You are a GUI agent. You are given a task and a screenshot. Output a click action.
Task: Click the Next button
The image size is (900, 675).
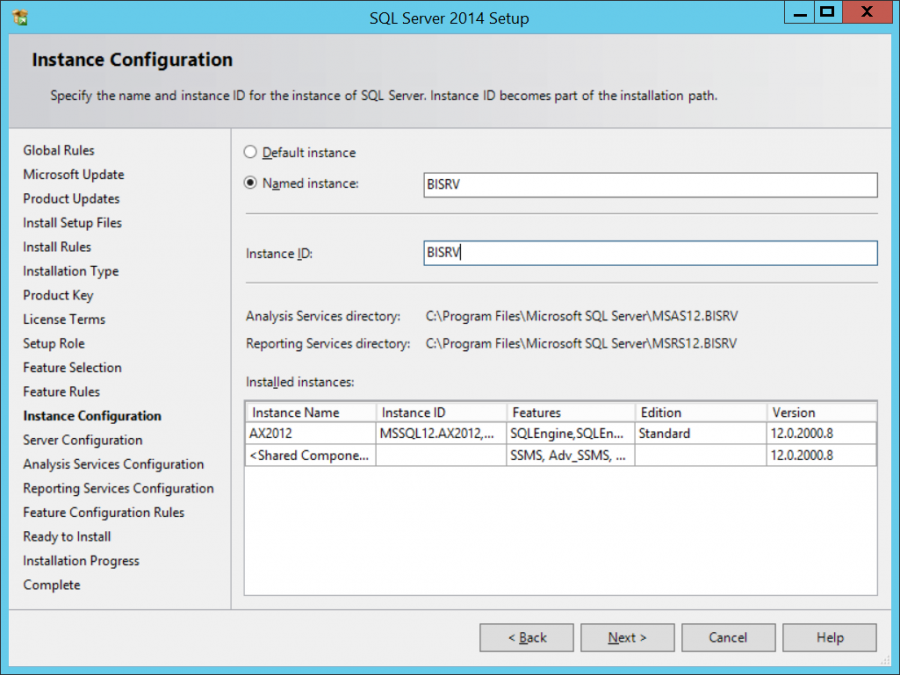click(x=627, y=637)
